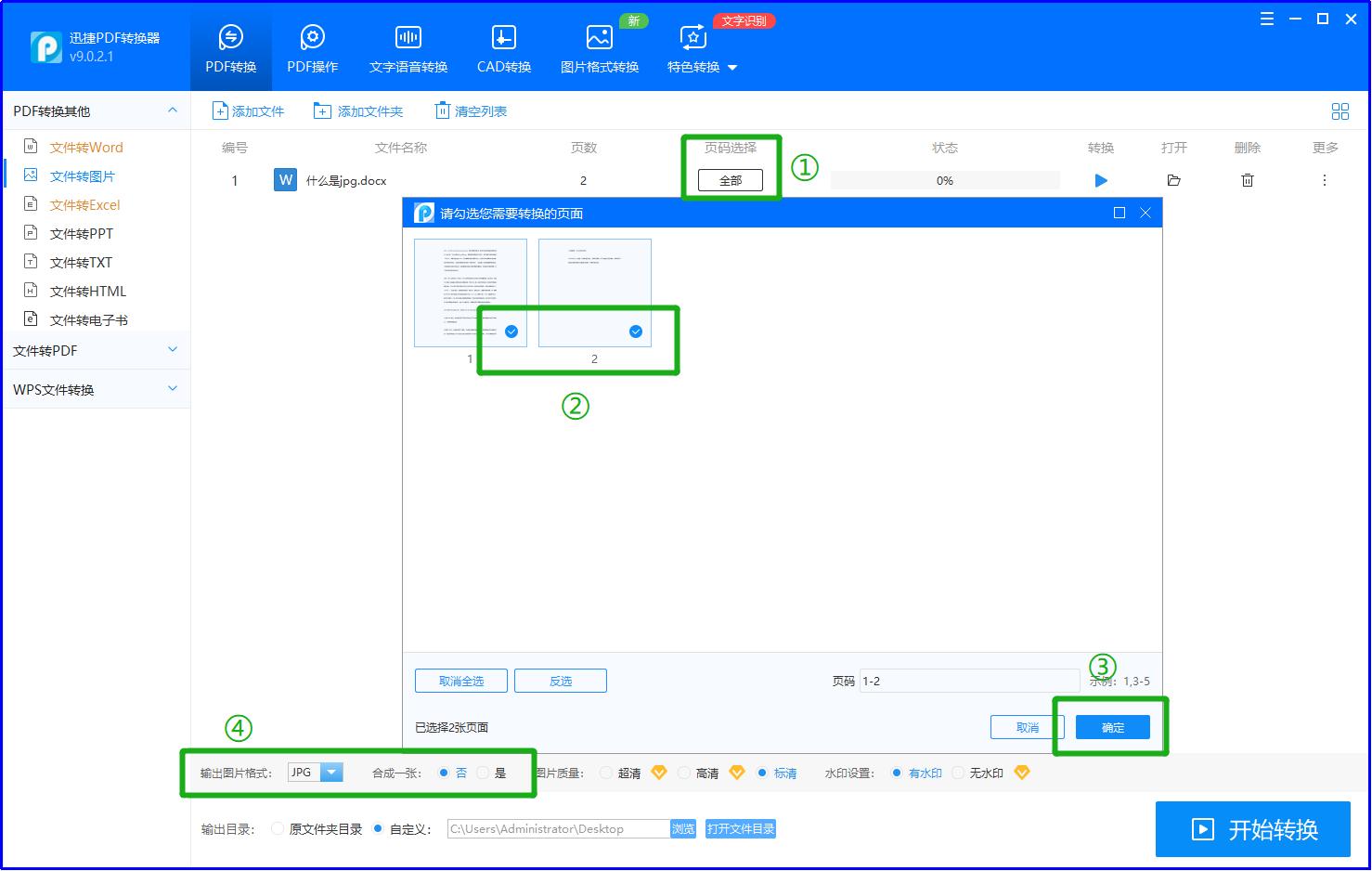Click the 文件名称 column header
Viewport: 1372px width, 871px height.
(x=401, y=148)
